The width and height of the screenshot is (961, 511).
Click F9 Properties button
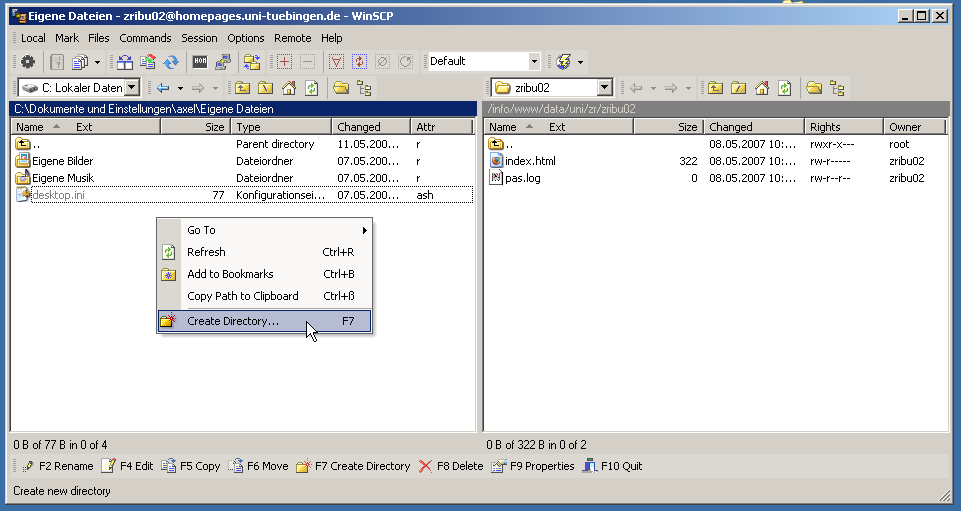point(533,466)
